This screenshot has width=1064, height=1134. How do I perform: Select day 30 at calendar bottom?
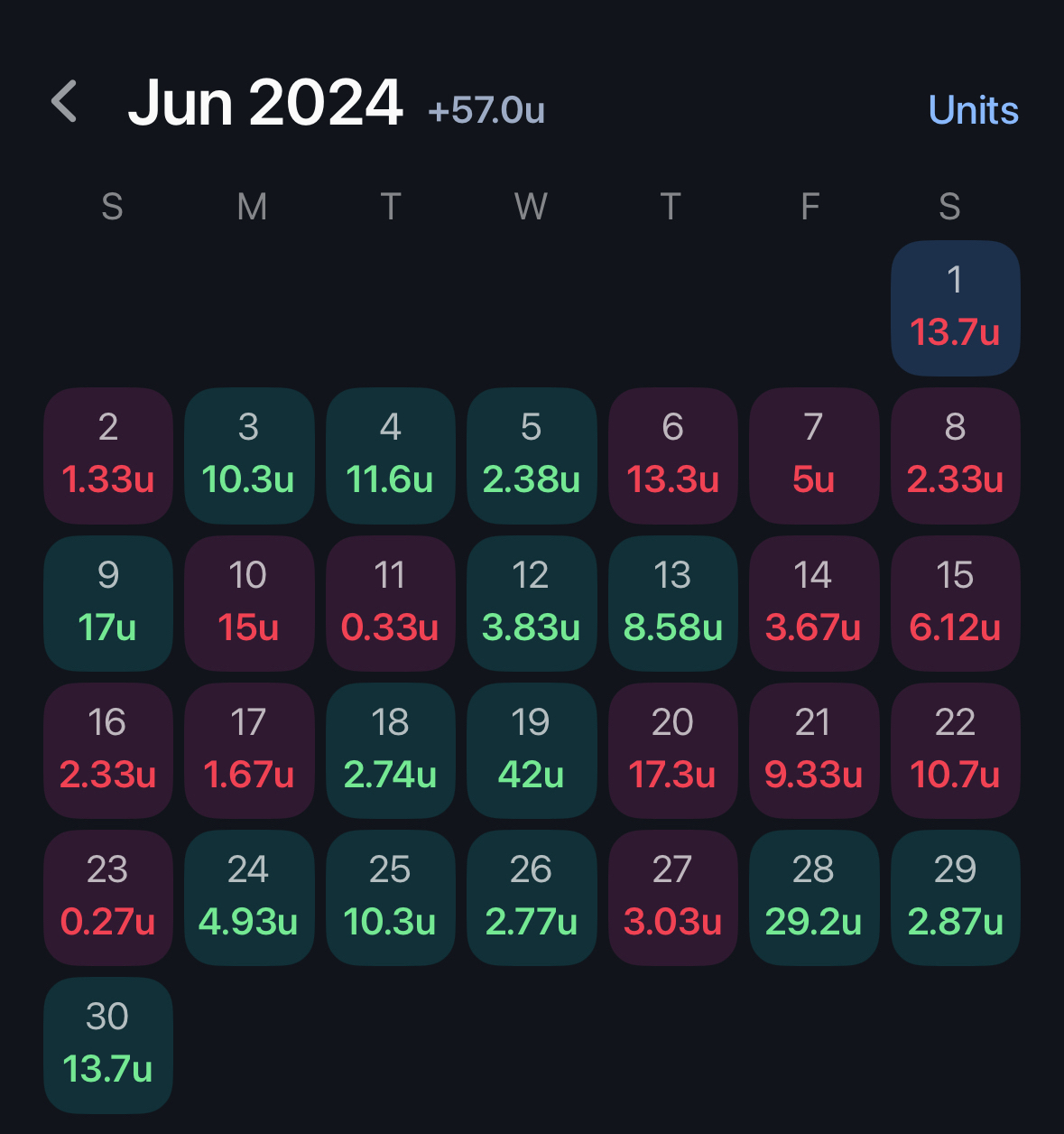point(108,1045)
